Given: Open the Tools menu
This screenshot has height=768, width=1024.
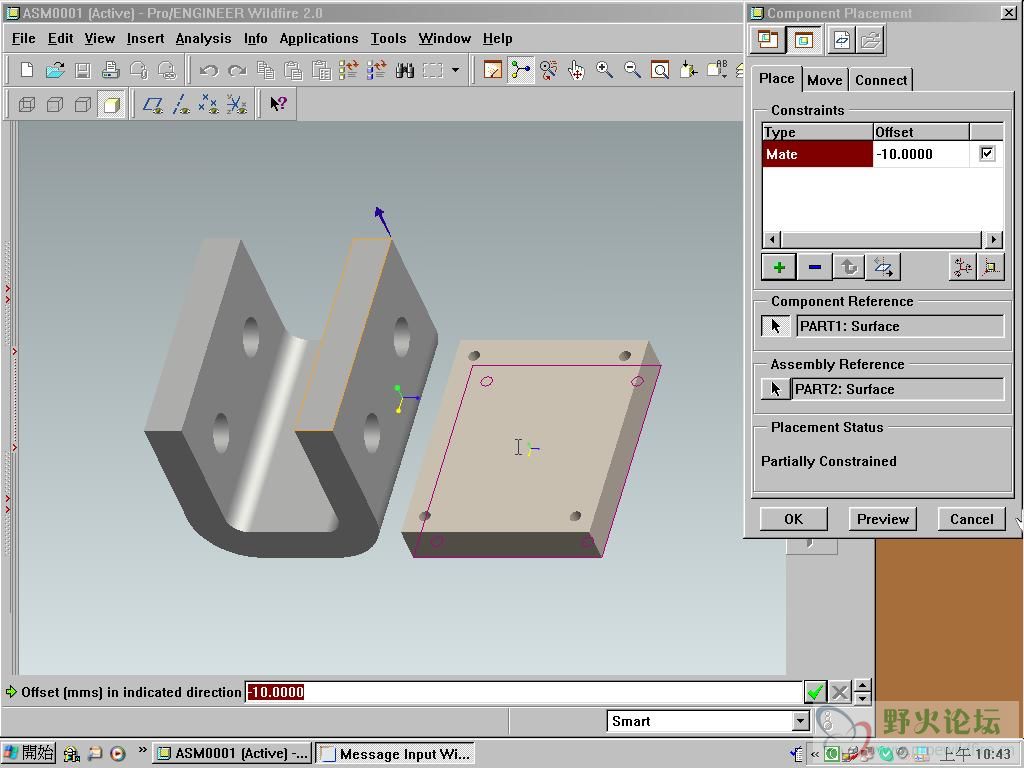Looking at the screenshot, I should point(389,39).
